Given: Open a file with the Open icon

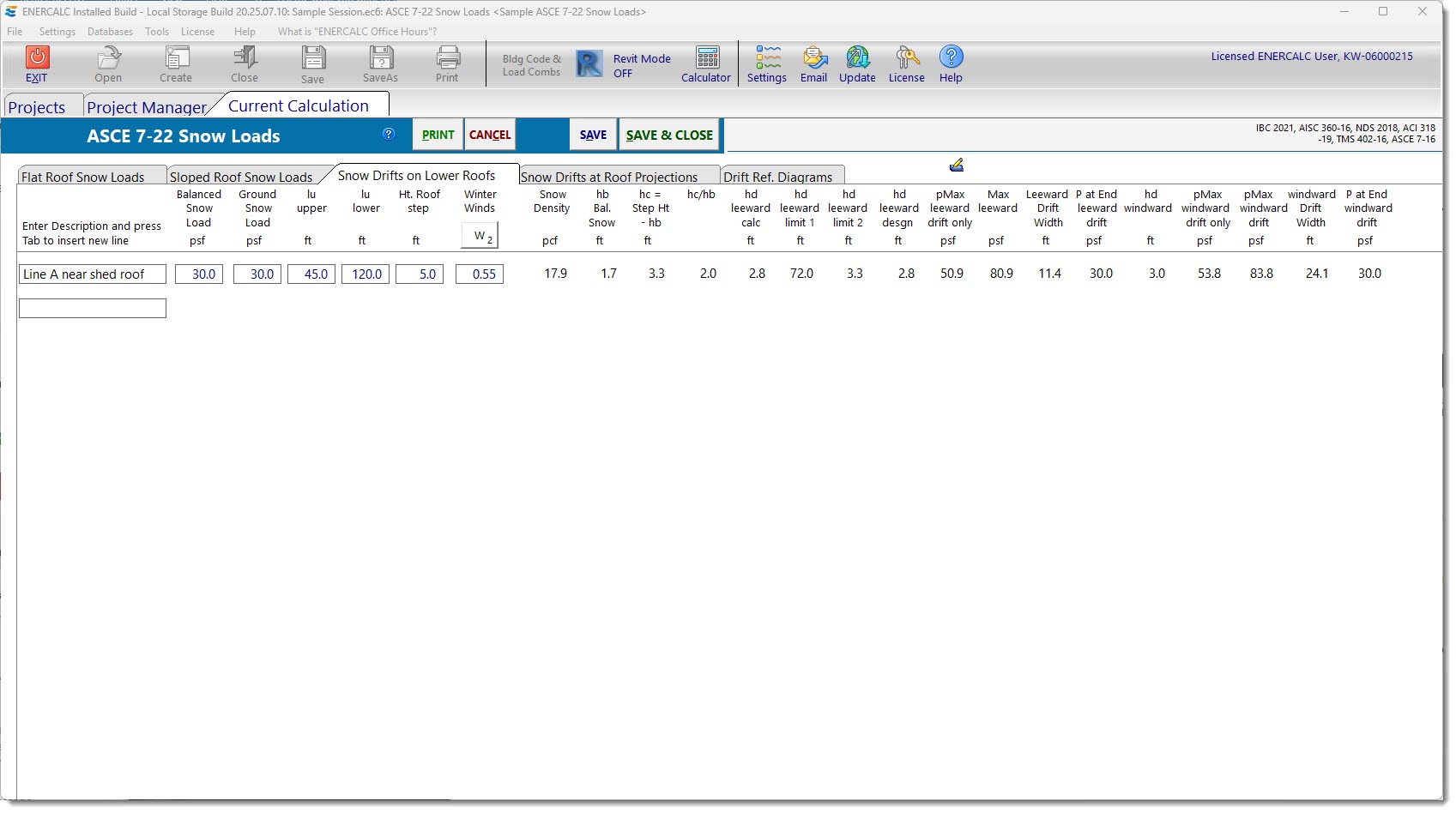Looking at the screenshot, I should [x=108, y=57].
